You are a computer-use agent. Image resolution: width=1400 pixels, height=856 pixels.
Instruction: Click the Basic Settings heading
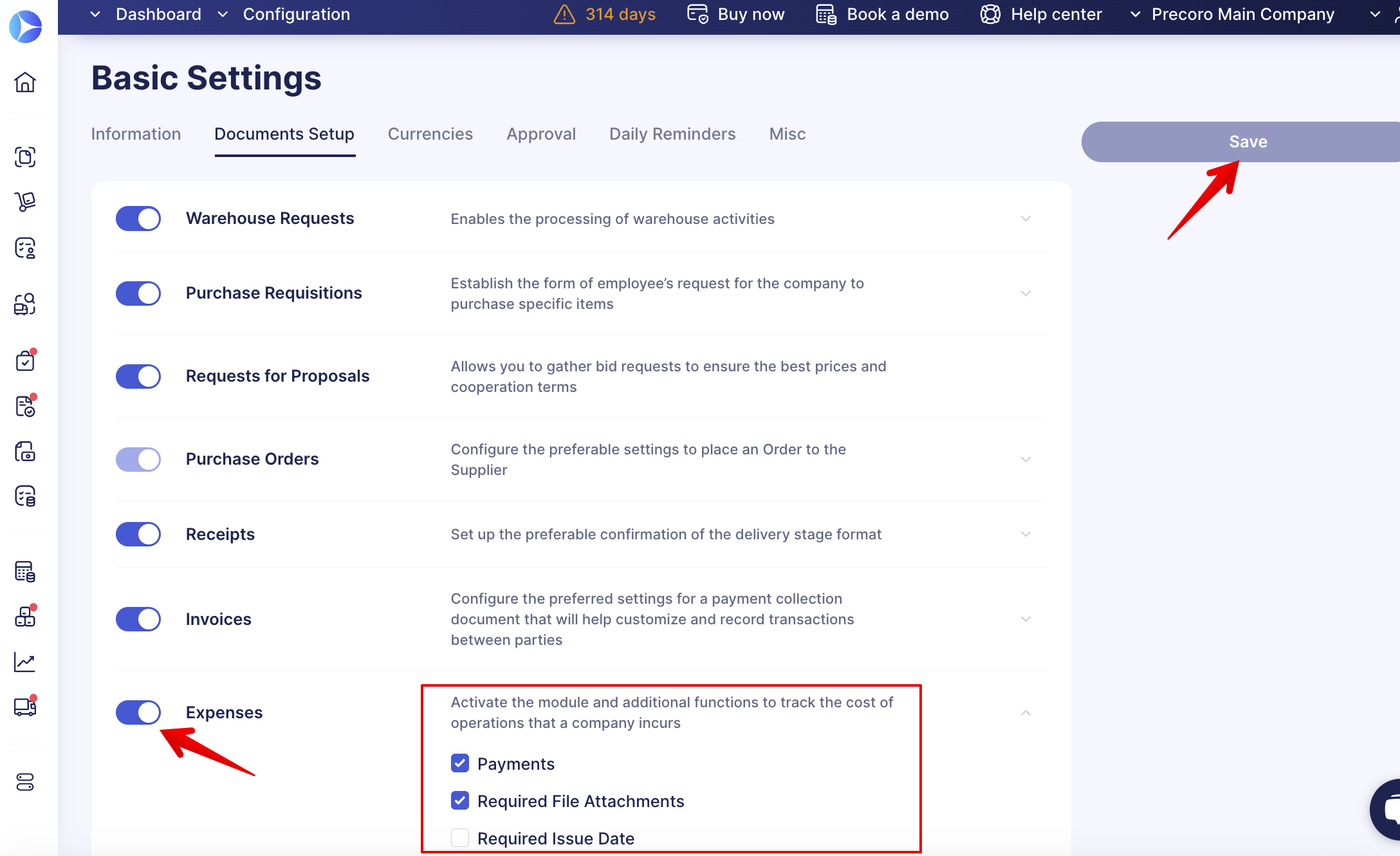pyautogui.click(x=207, y=78)
